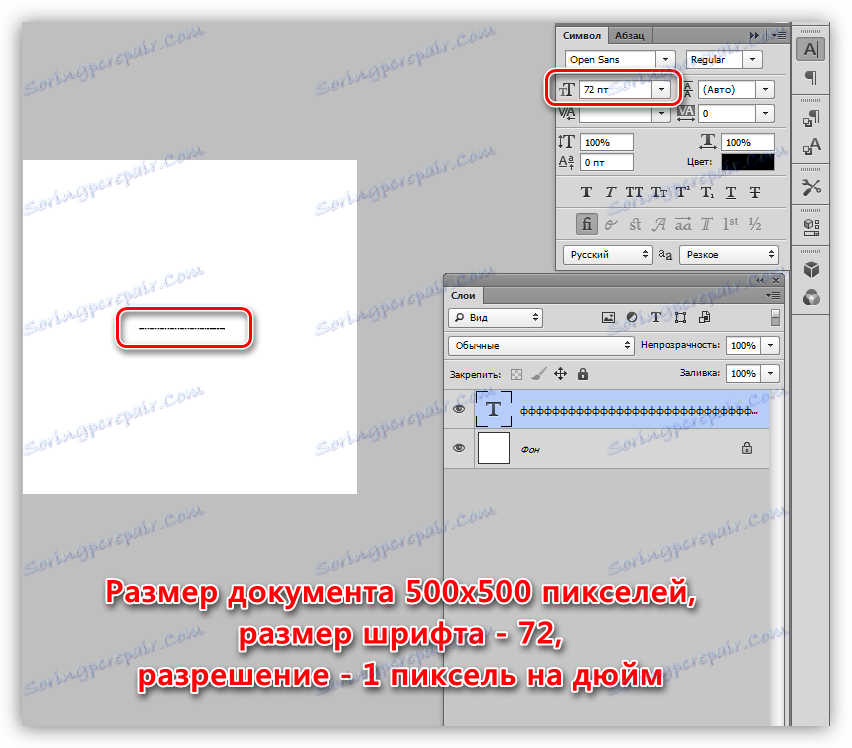
Task: Click the padlock on Фон layer
Action: (747, 448)
